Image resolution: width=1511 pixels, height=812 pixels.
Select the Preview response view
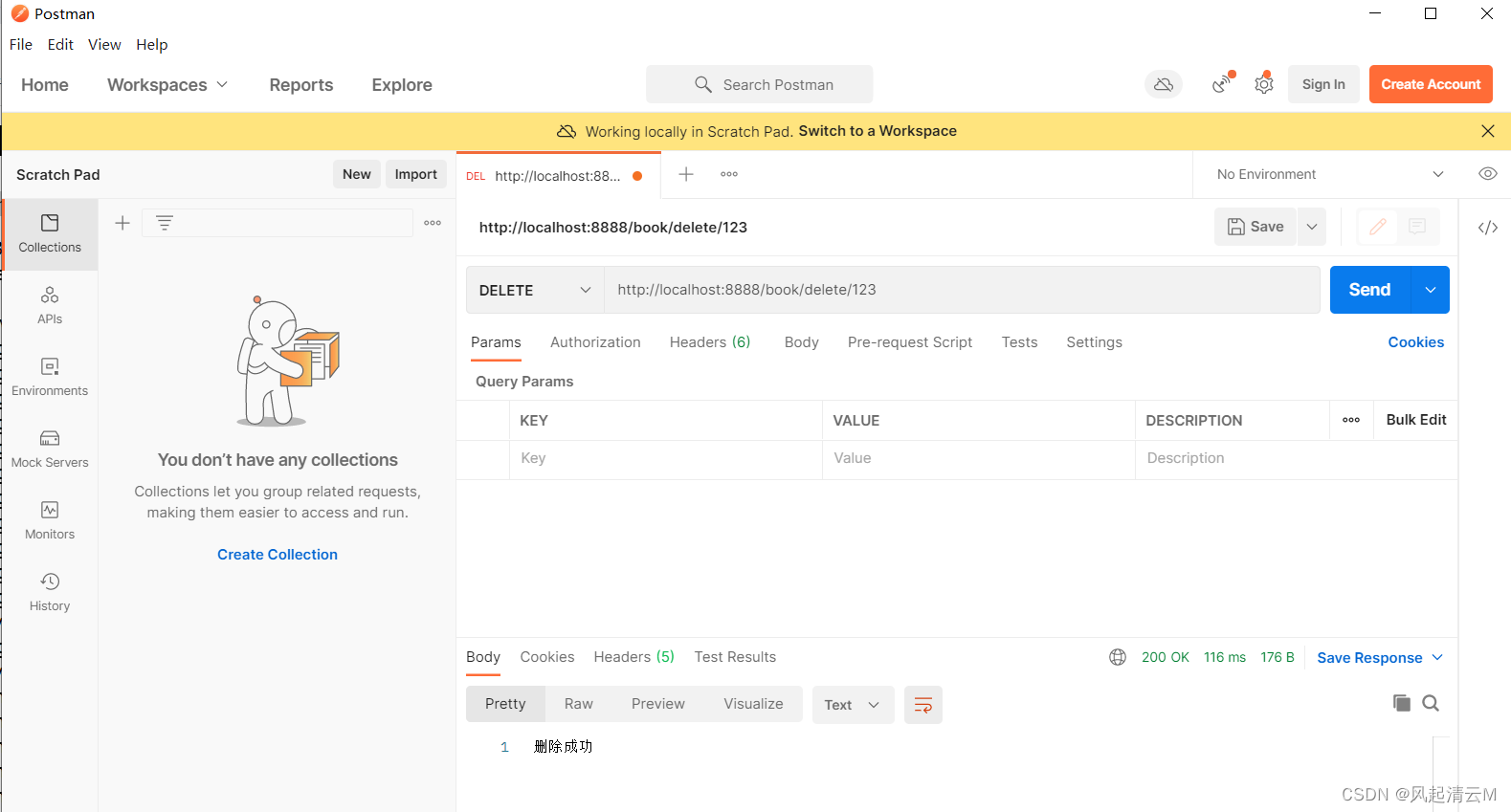[x=658, y=704]
